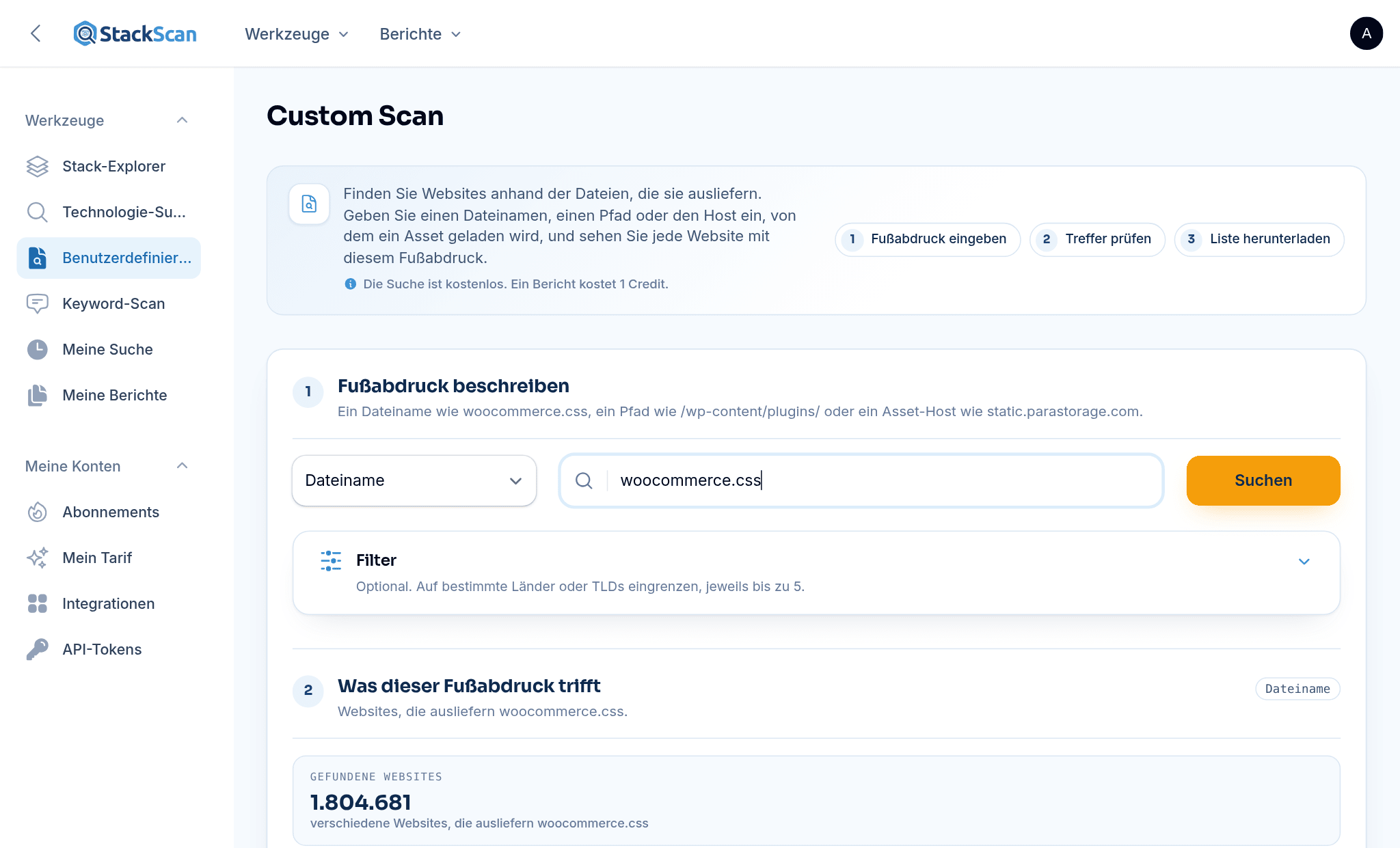Viewport: 1400px width, 848px height.
Task: Select step Liste herunterladen pill
Action: pos(1259,239)
